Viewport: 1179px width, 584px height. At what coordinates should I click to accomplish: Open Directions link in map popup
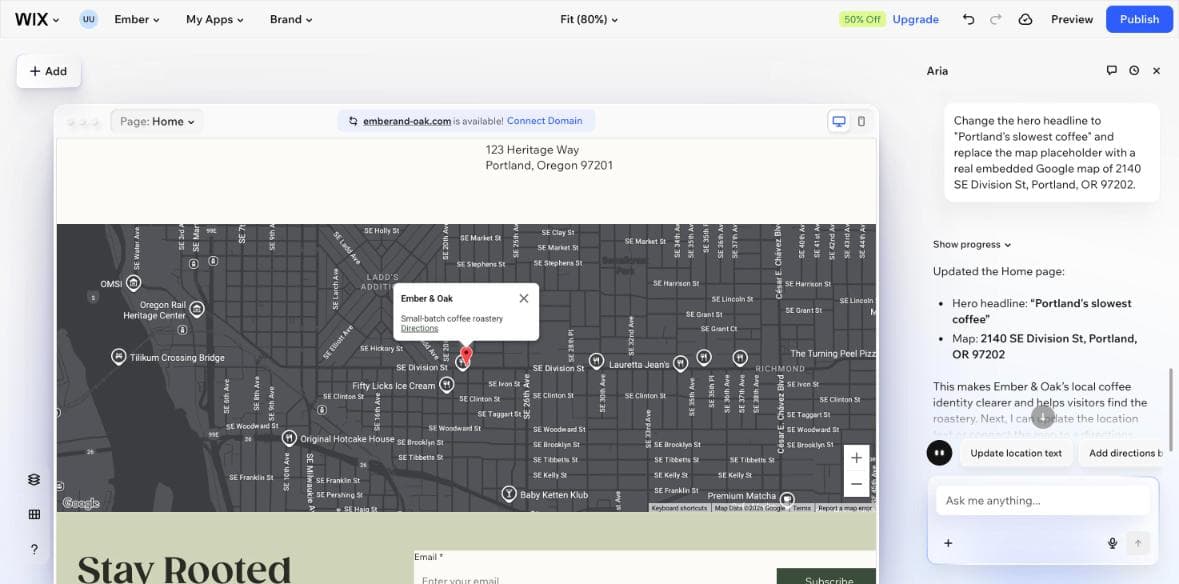[420, 328]
